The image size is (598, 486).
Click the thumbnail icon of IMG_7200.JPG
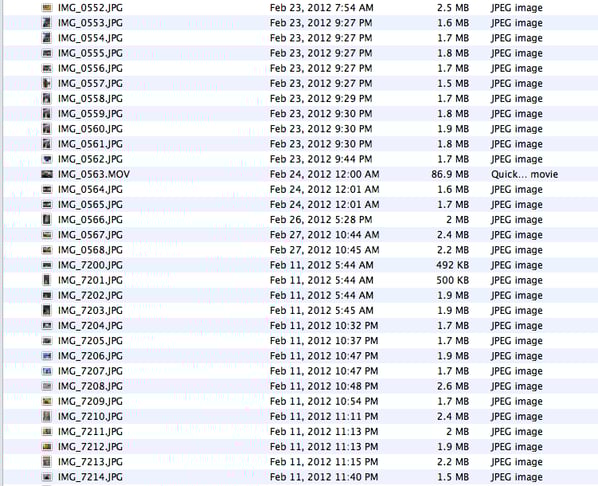[47, 265]
